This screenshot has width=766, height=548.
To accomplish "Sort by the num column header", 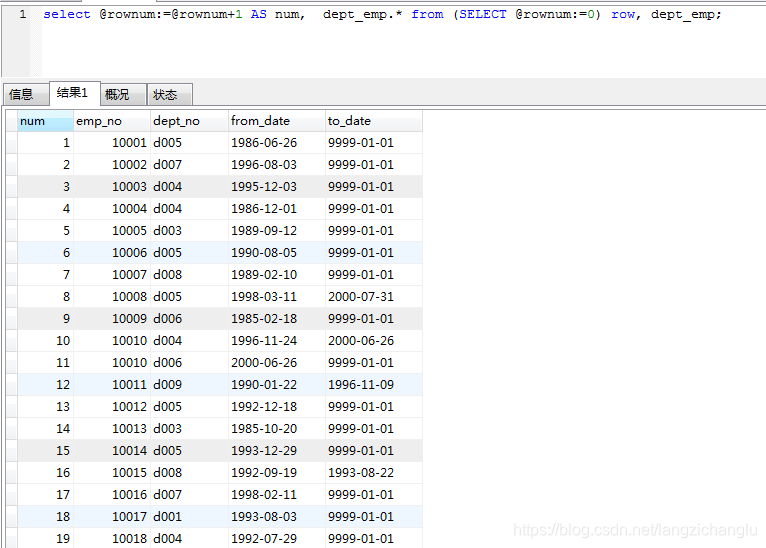I will (45, 121).
